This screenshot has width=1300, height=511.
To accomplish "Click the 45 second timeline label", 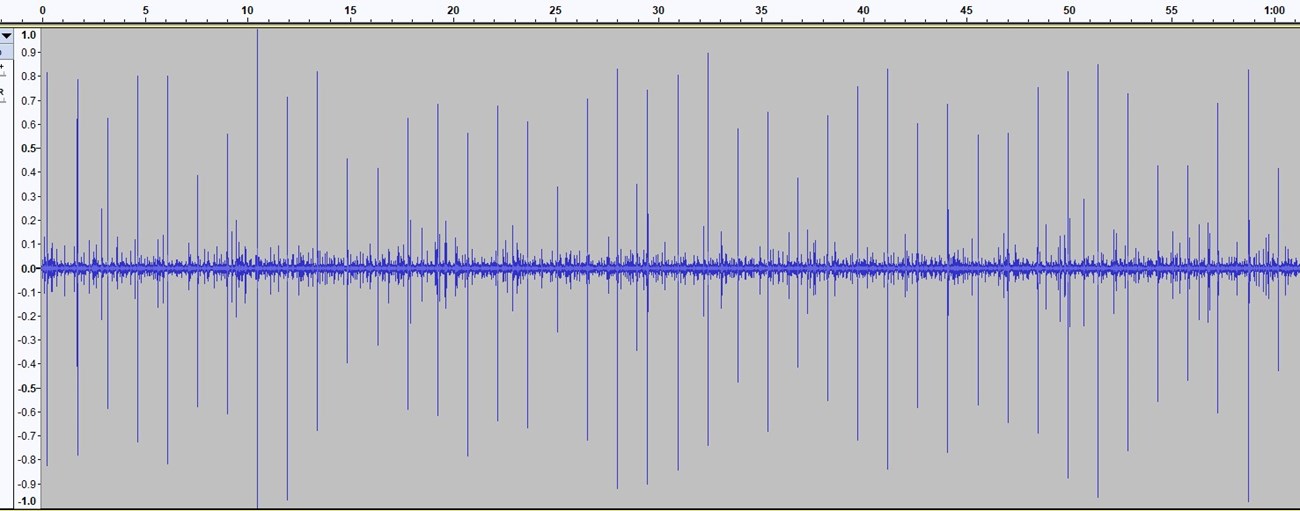I will (x=966, y=10).
